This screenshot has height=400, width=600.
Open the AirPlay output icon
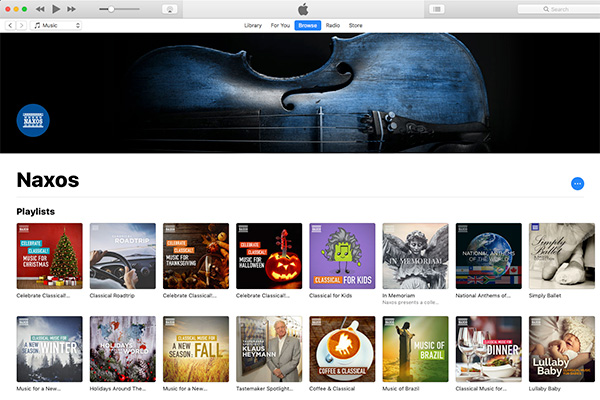click(169, 9)
